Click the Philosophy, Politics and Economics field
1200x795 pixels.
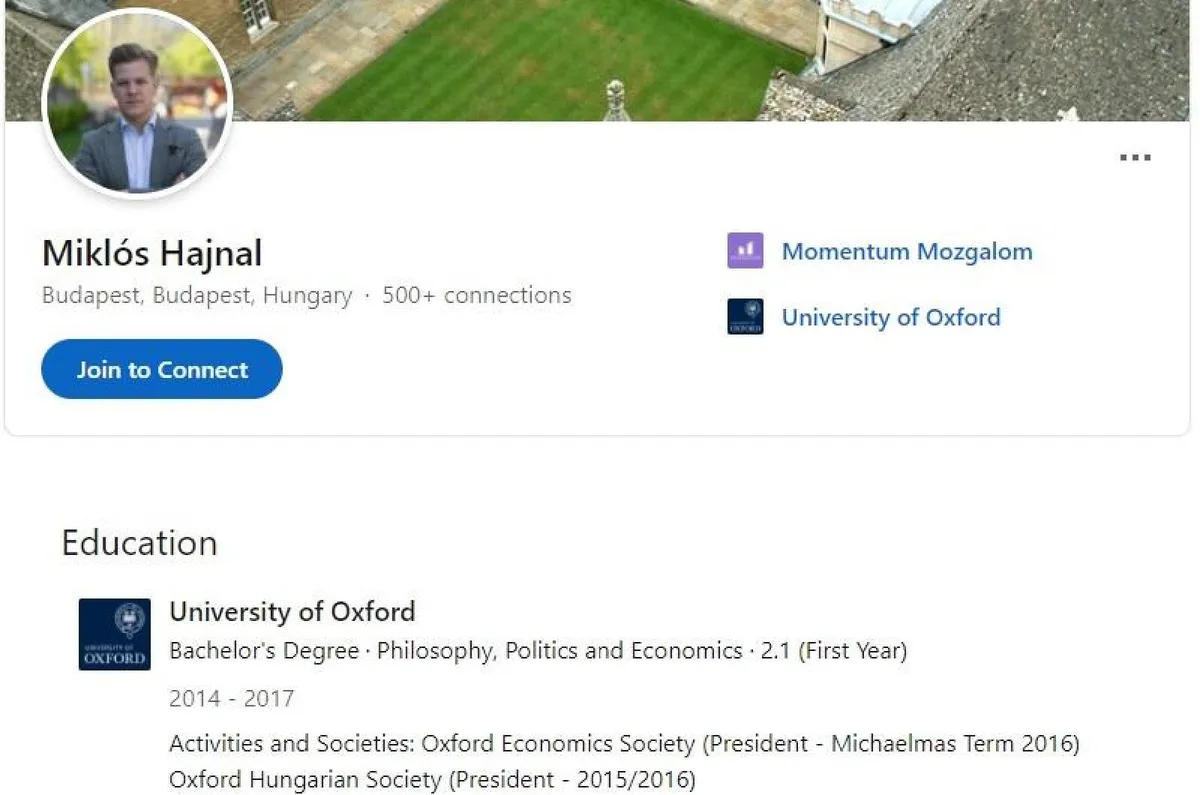(x=560, y=651)
